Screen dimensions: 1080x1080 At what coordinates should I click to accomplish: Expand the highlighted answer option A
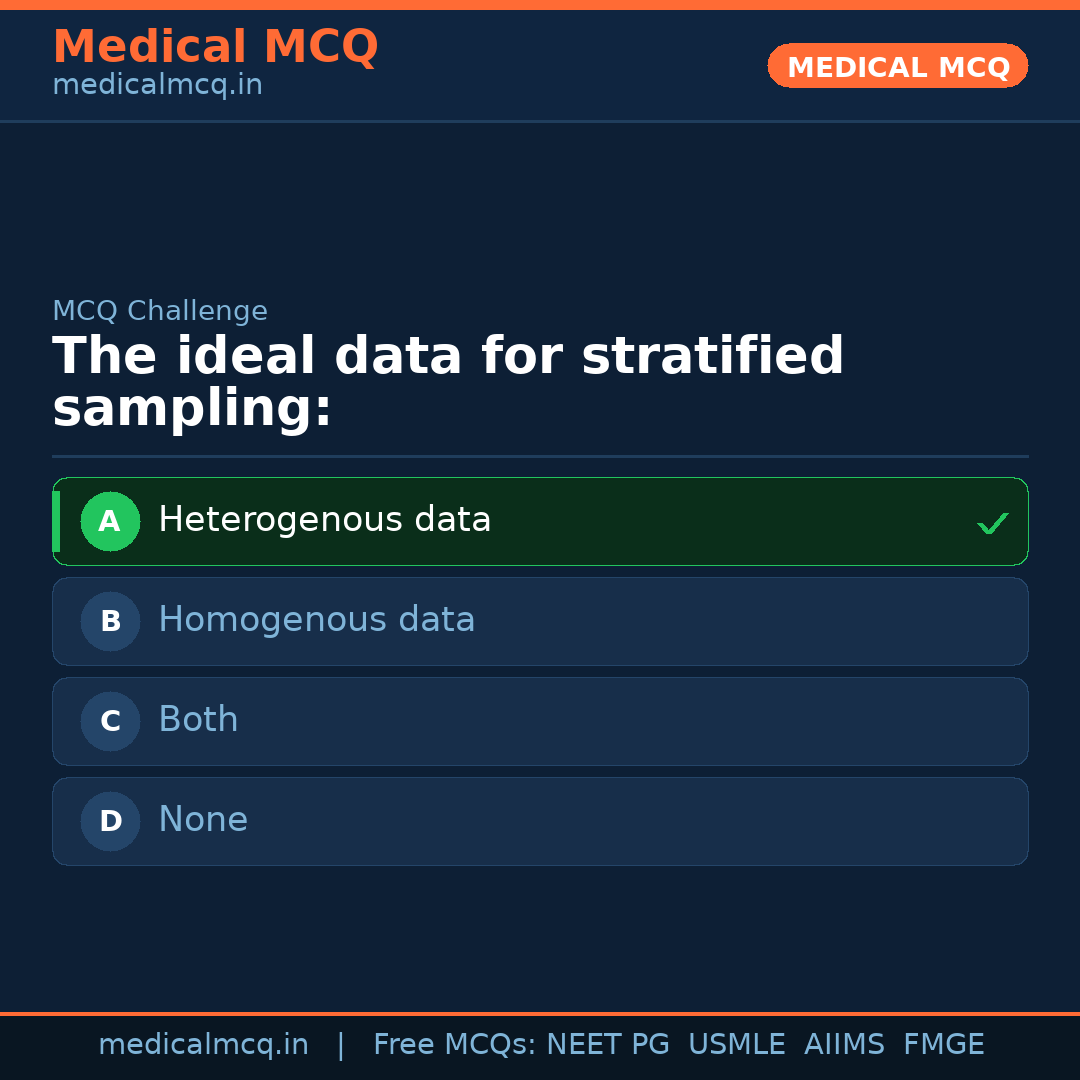click(x=540, y=521)
